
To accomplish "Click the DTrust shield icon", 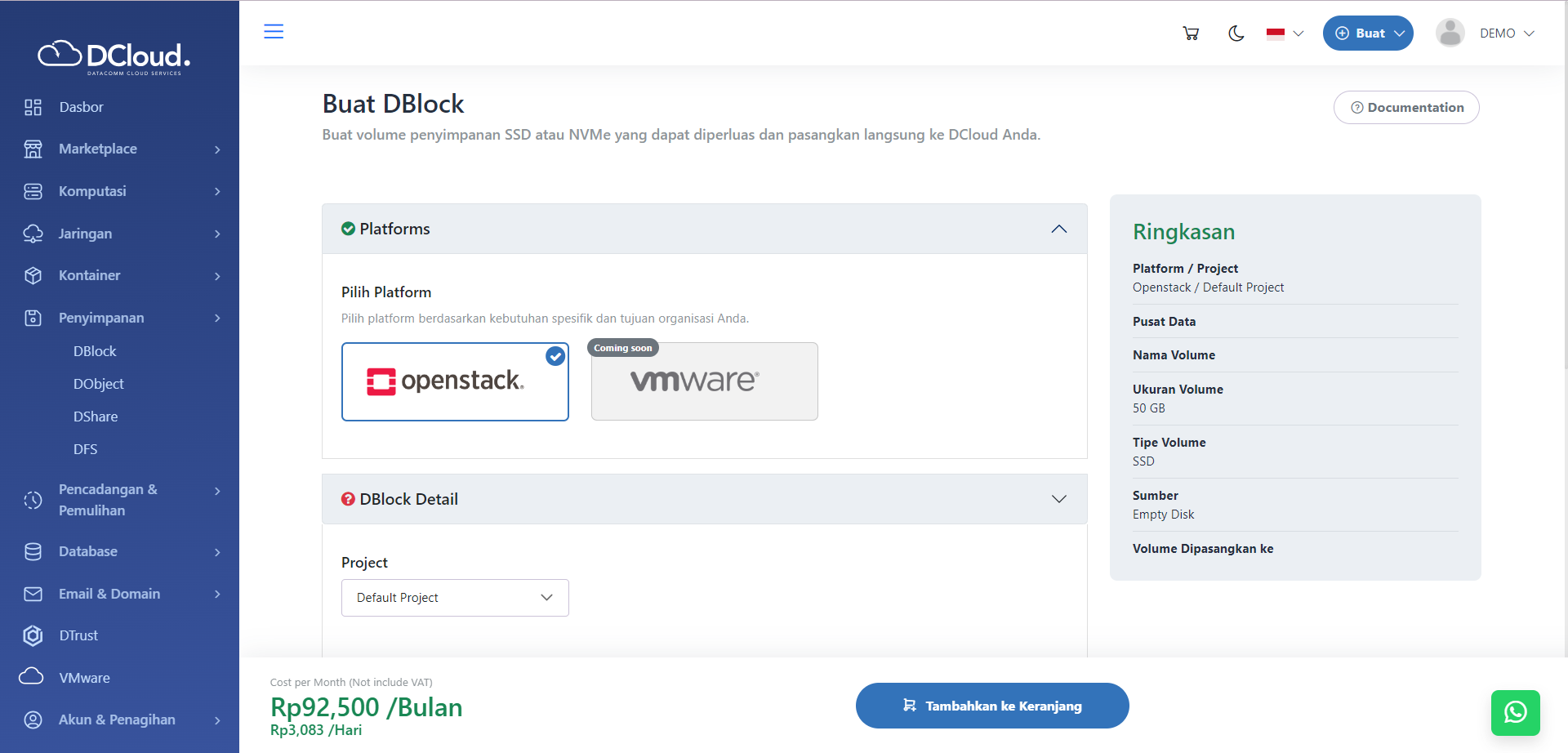I will 33,635.
